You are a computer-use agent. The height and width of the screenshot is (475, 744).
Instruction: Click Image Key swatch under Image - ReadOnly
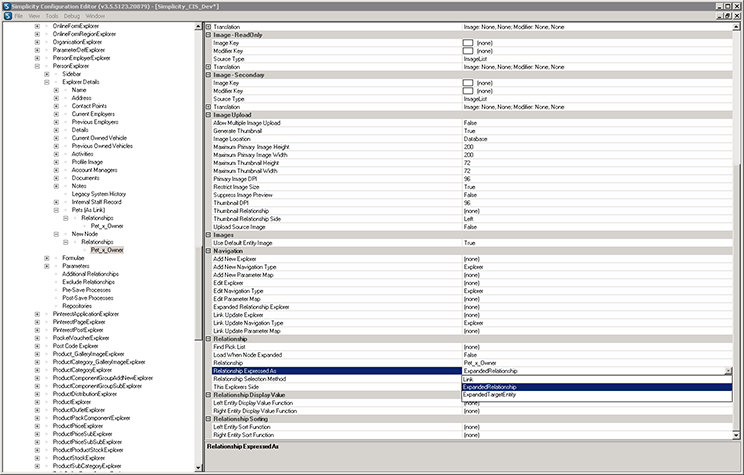468,43
